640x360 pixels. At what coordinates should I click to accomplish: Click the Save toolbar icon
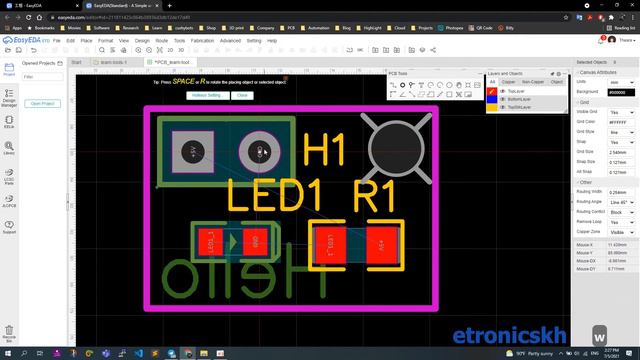tap(19, 50)
